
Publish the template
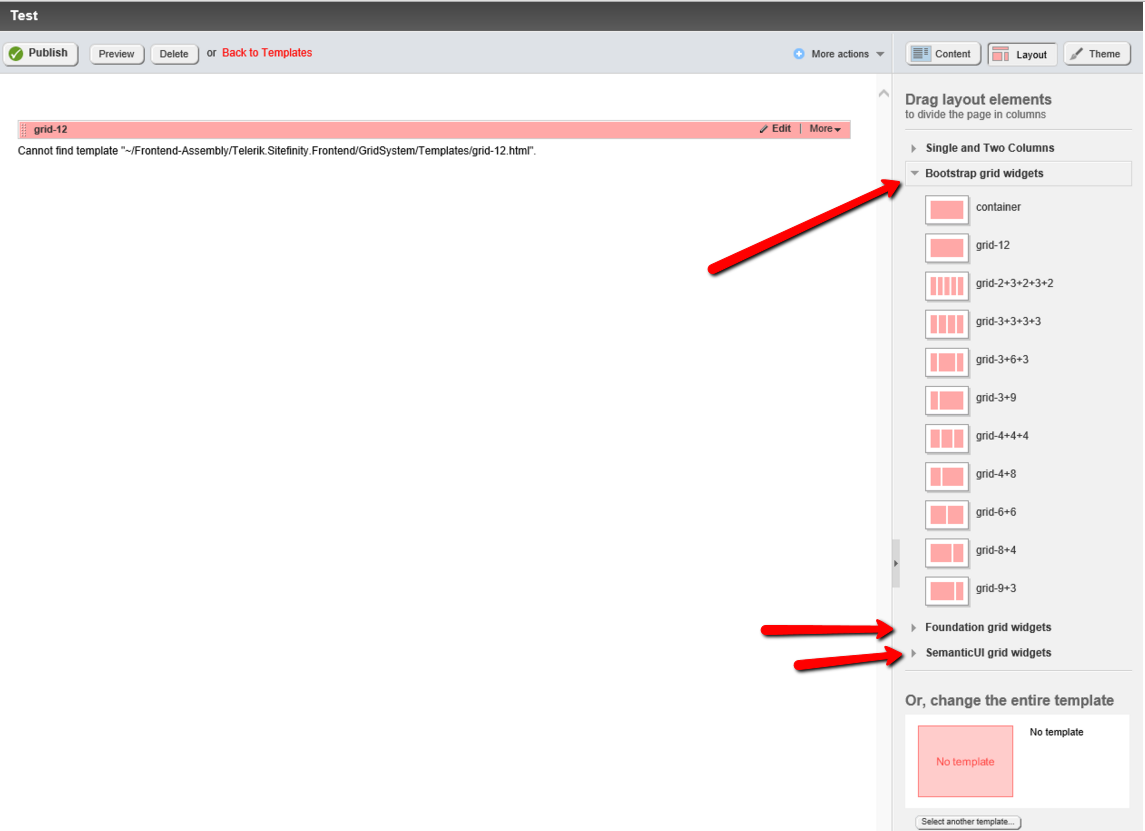tap(40, 53)
